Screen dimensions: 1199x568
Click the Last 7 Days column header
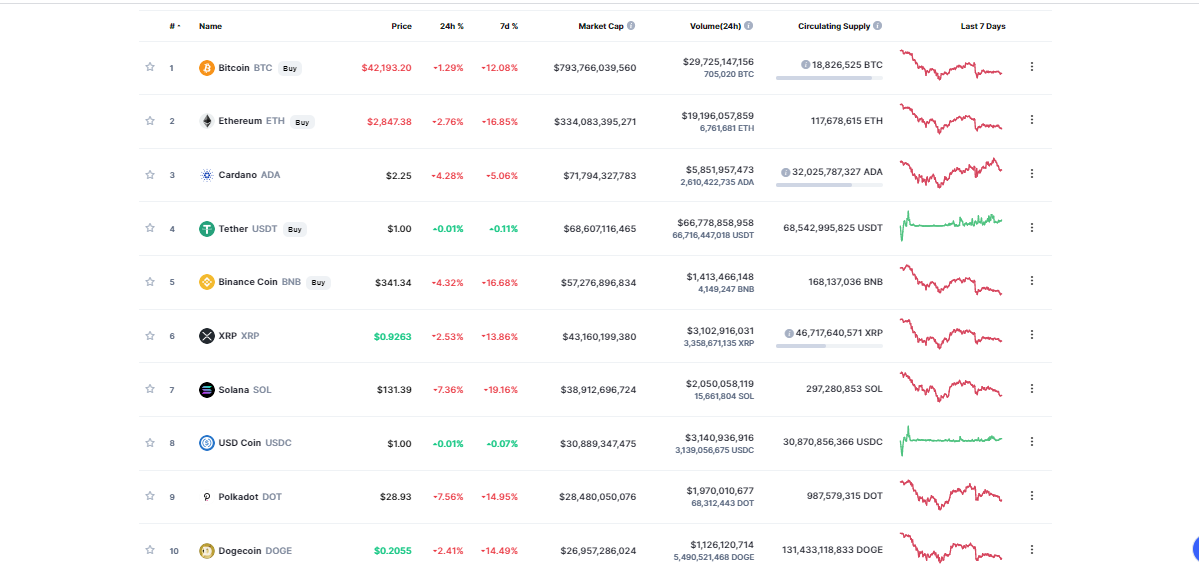pyautogui.click(x=983, y=26)
